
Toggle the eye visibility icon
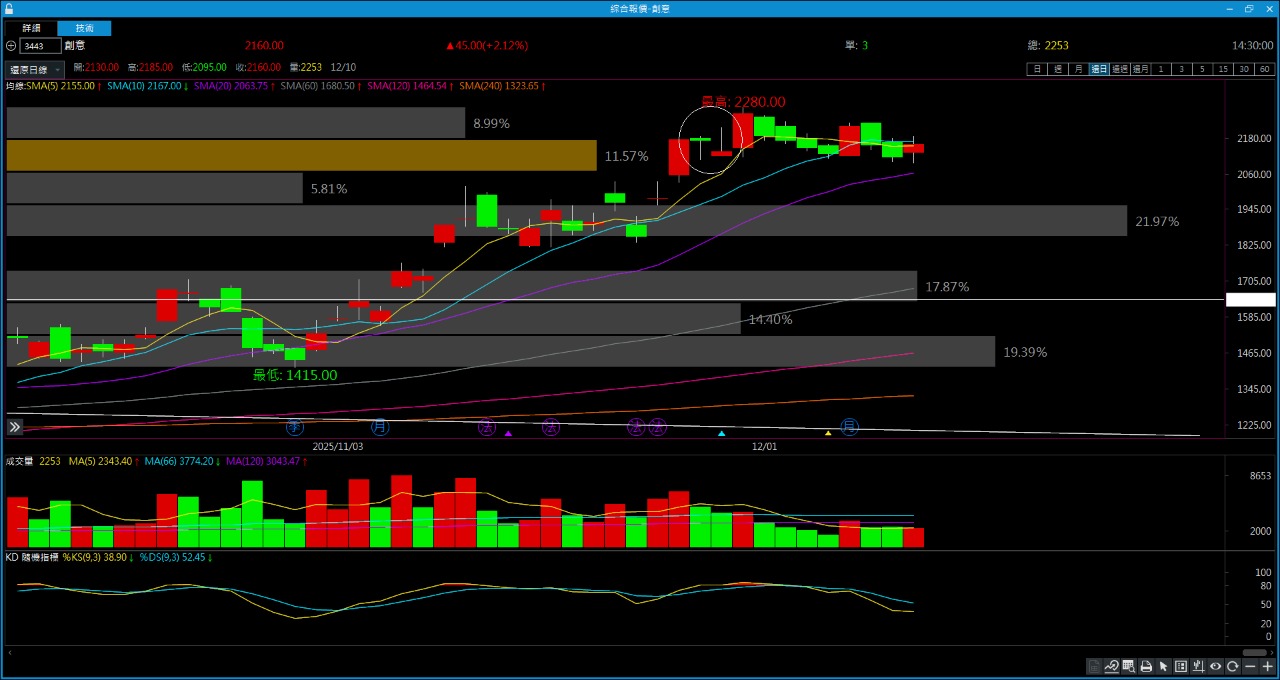click(x=1216, y=666)
